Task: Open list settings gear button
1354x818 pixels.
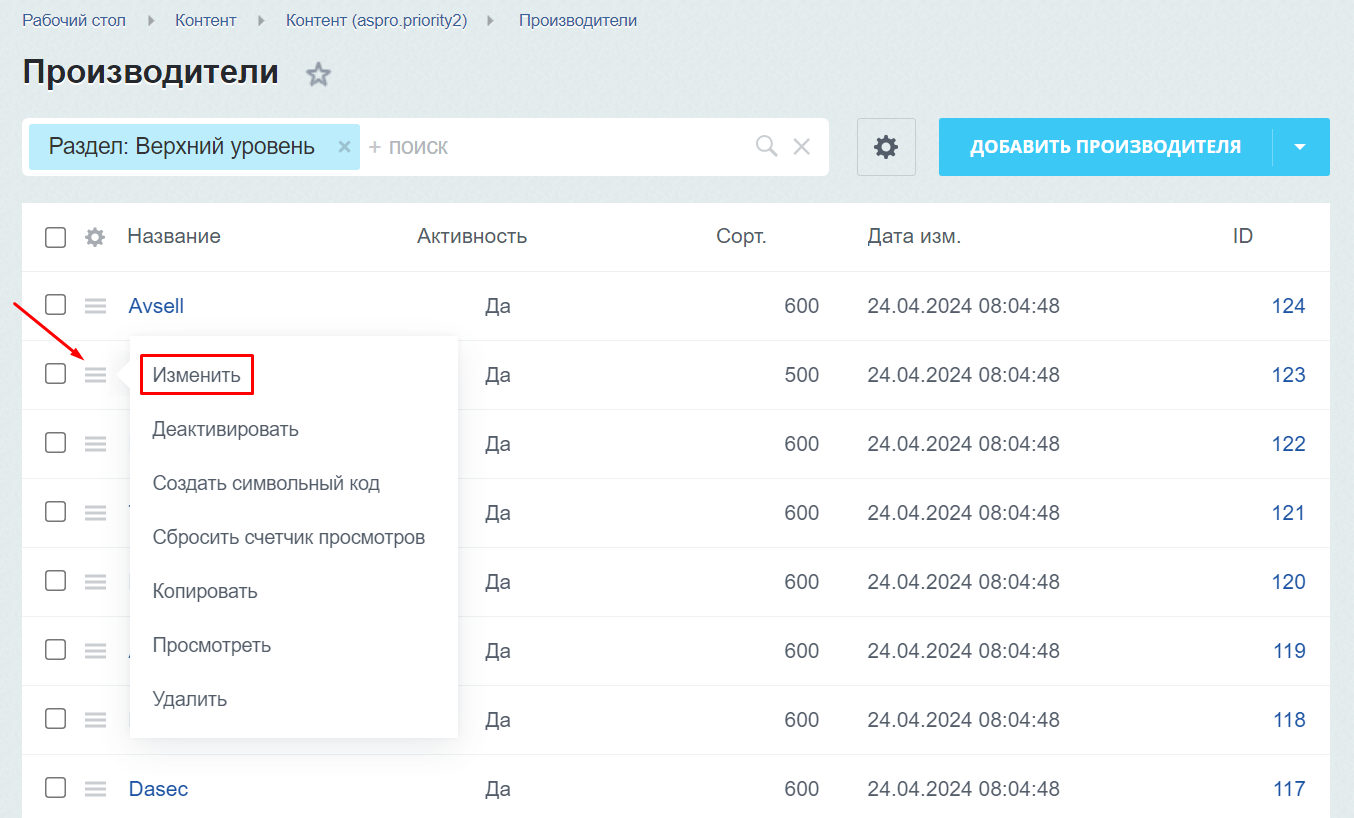Action: [886, 147]
